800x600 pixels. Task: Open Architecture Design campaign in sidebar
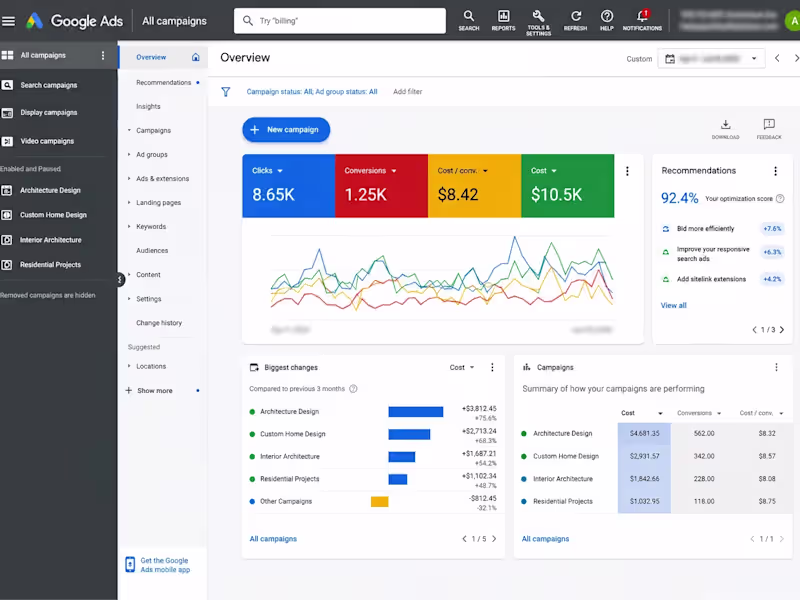click(51, 190)
